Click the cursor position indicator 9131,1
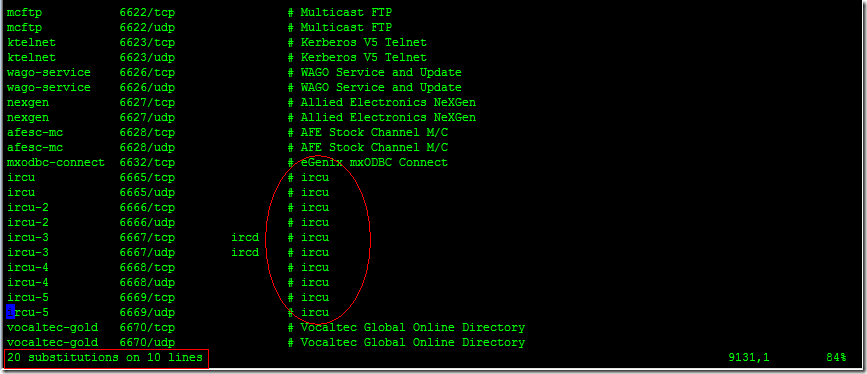This screenshot has height=374, width=867. [x=749, y=357]
